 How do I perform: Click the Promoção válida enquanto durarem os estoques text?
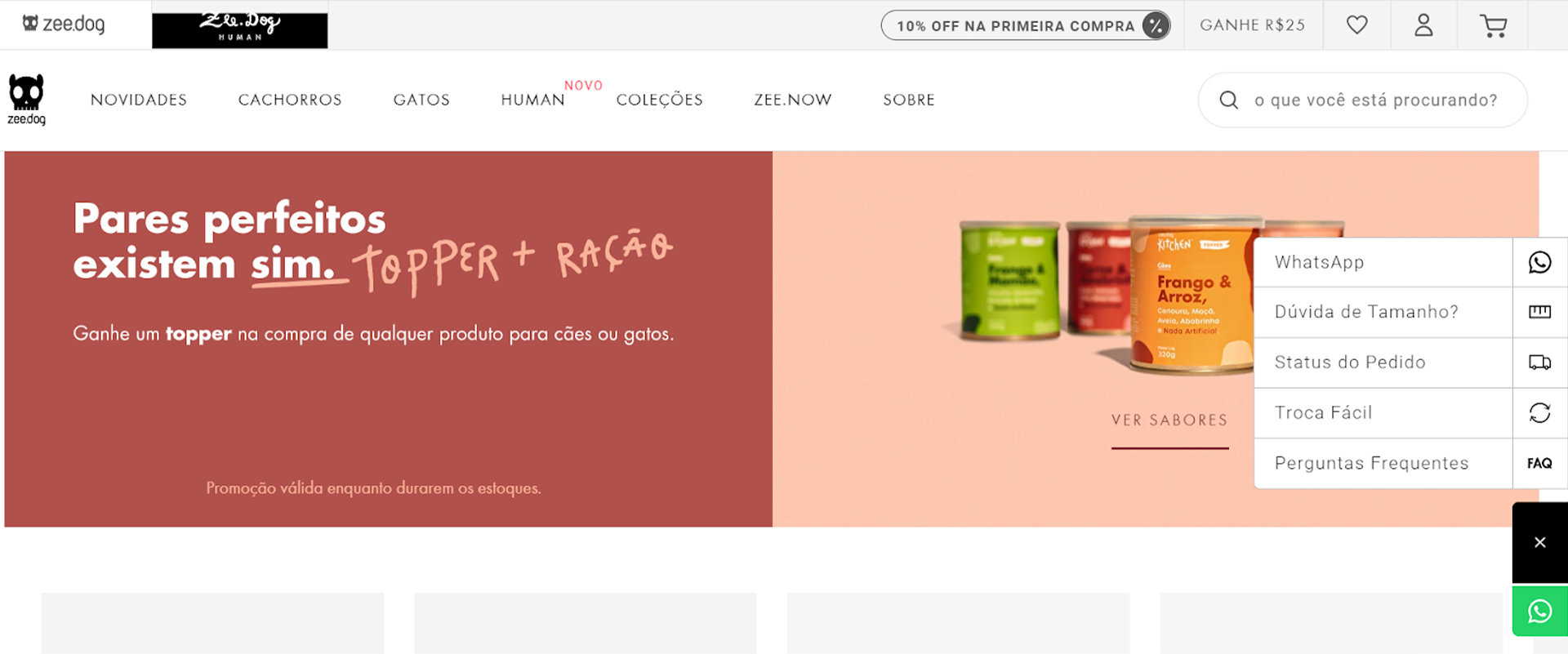point(373,488)
